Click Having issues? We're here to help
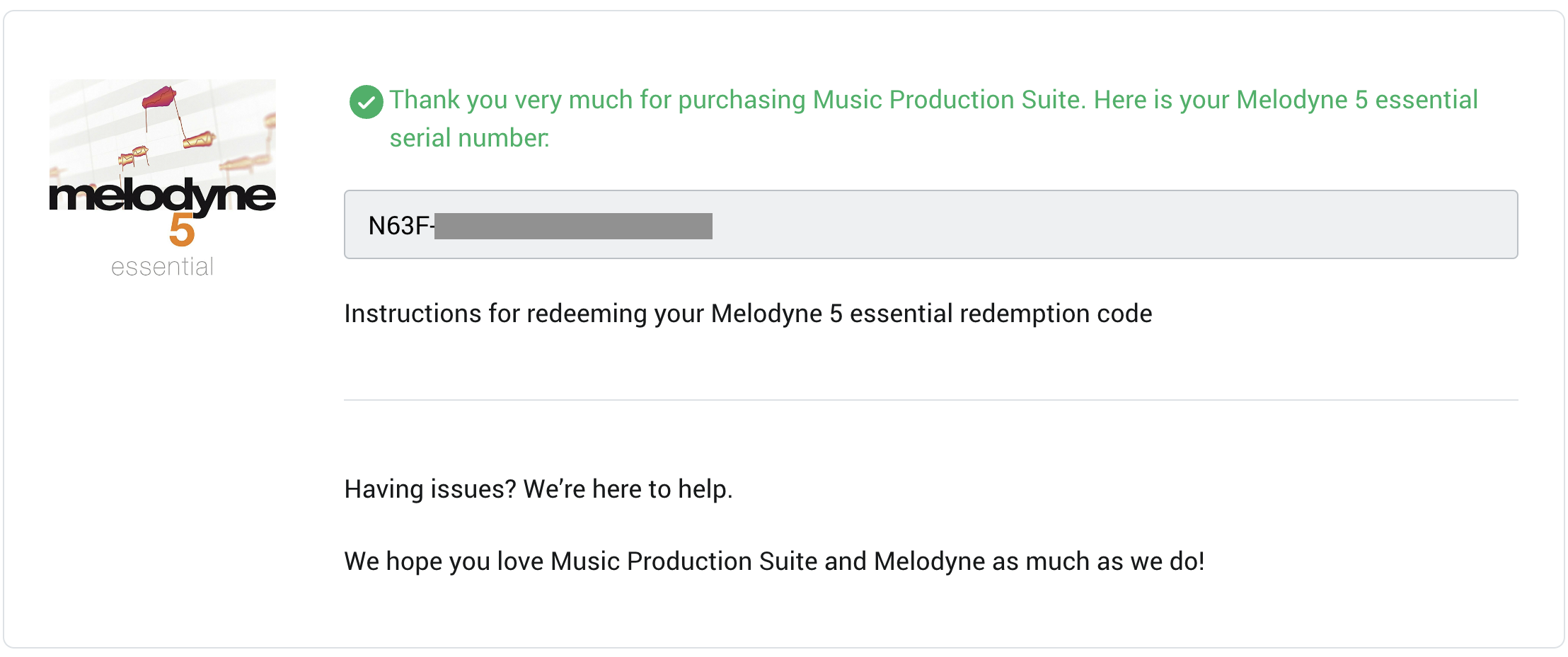 pyautogui.click(x=538, y=489)
